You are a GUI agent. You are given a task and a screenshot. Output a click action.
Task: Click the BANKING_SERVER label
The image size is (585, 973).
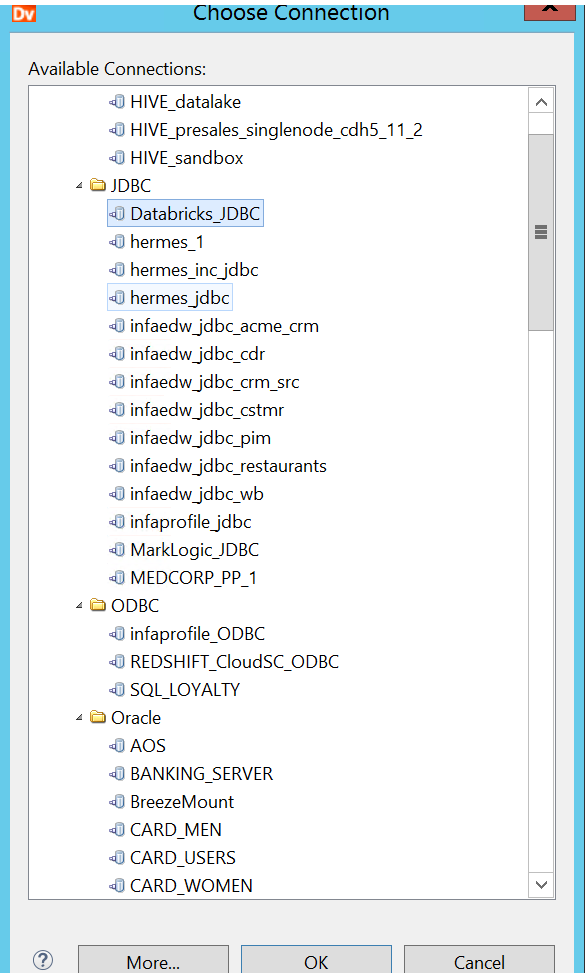click(202, 774)
